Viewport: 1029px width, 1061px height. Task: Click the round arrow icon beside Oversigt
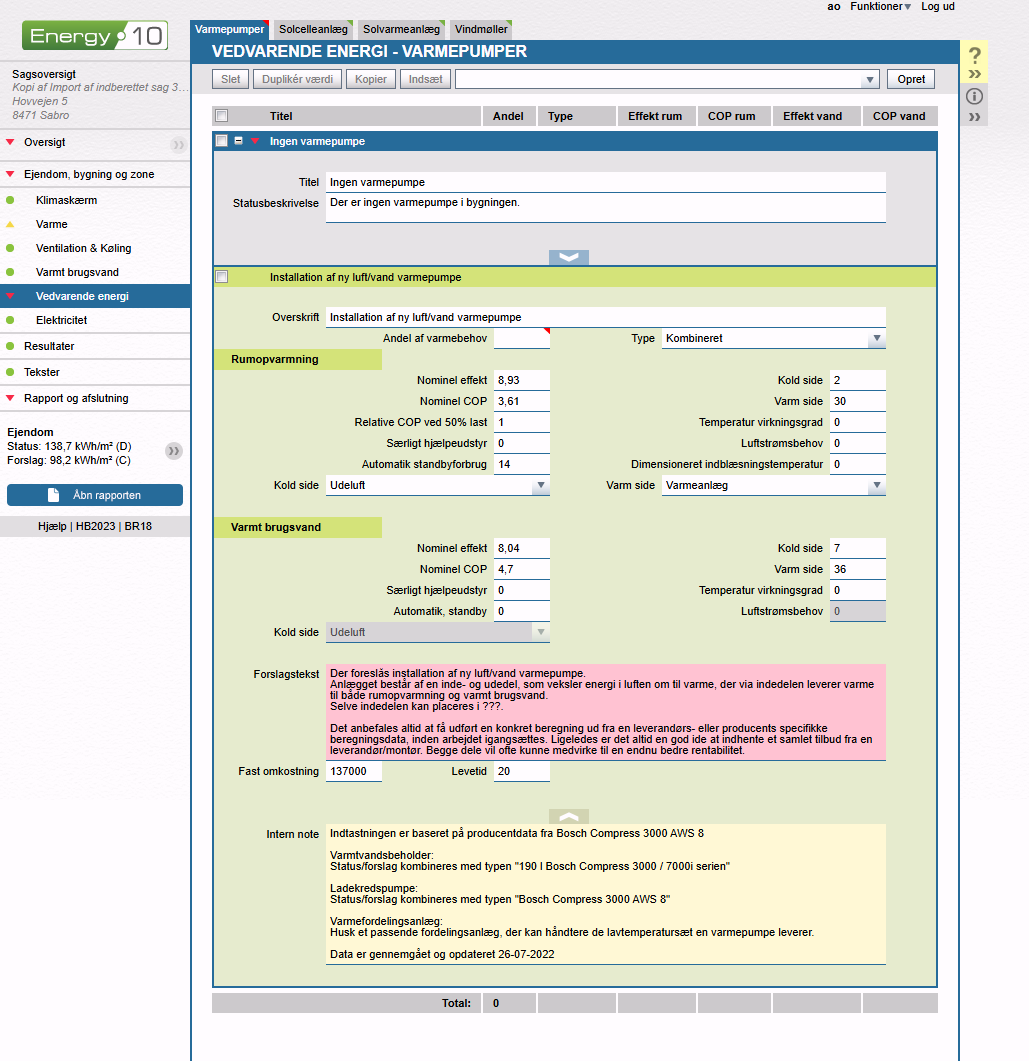point(178,144)
